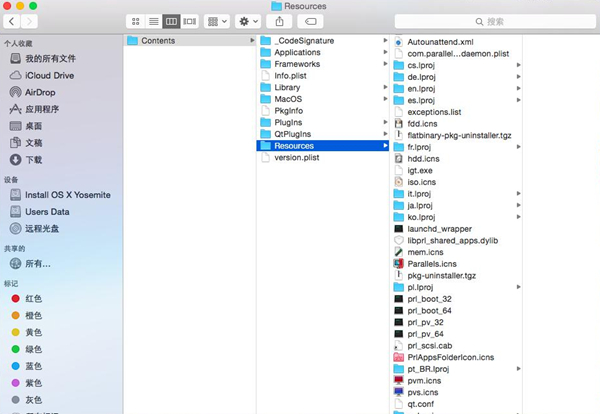Image resolution: width=600 pixels, height=414 pixels.
Task: Select the blue tag in sidebar
Action: pos(33,365)
